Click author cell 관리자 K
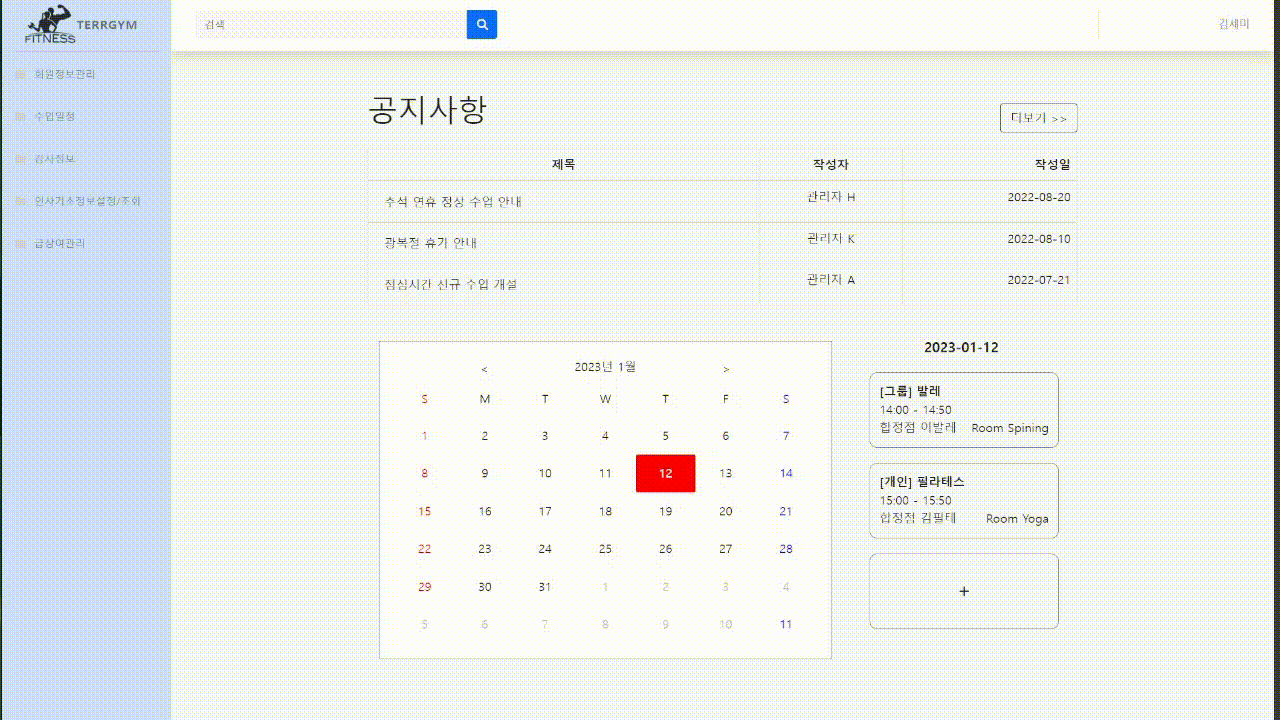Screen dimensions: 1280x720 tap(831, 239)
